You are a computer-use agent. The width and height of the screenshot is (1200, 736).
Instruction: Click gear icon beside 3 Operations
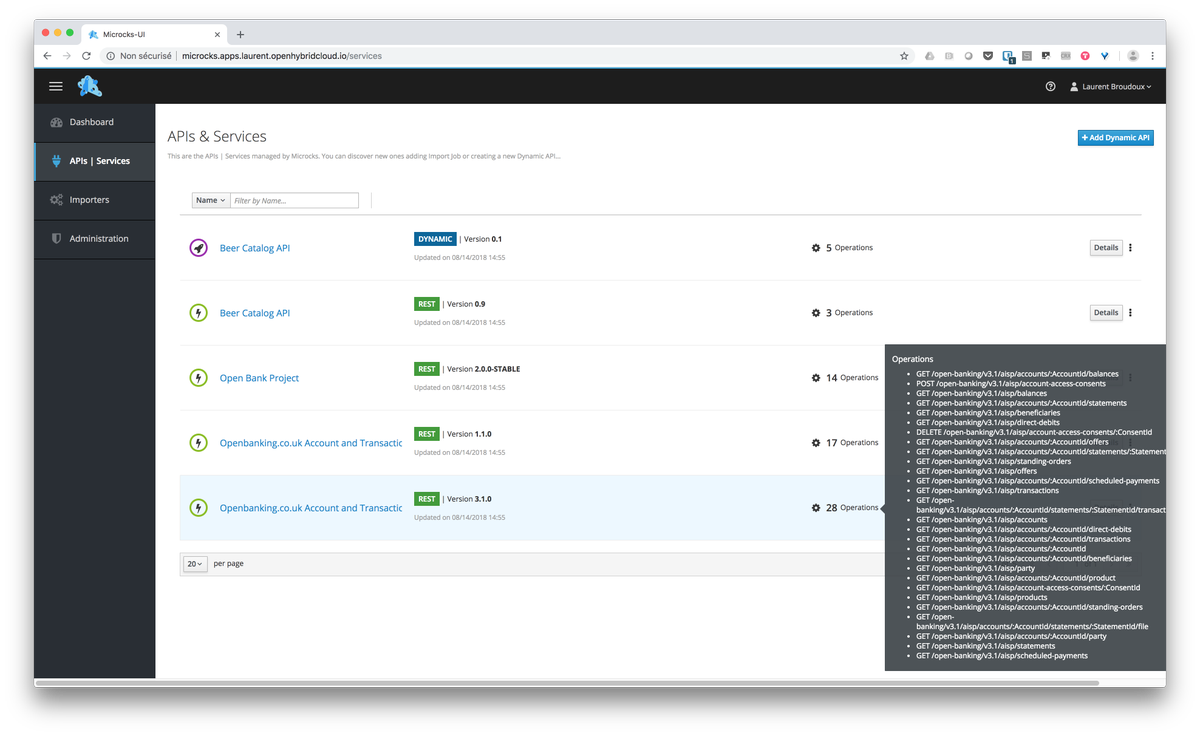816,313
